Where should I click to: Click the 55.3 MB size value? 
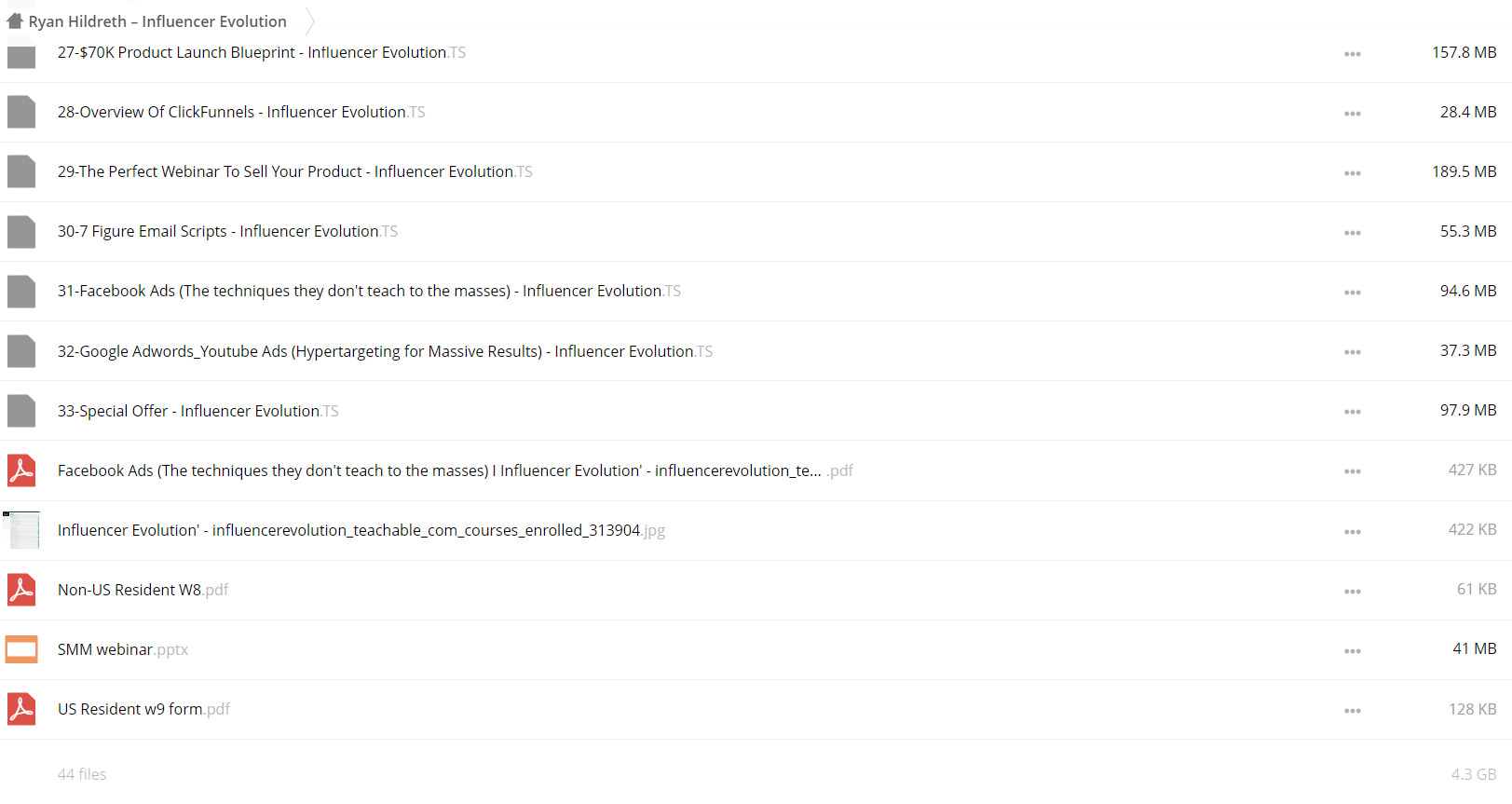tap(1468, 231)
